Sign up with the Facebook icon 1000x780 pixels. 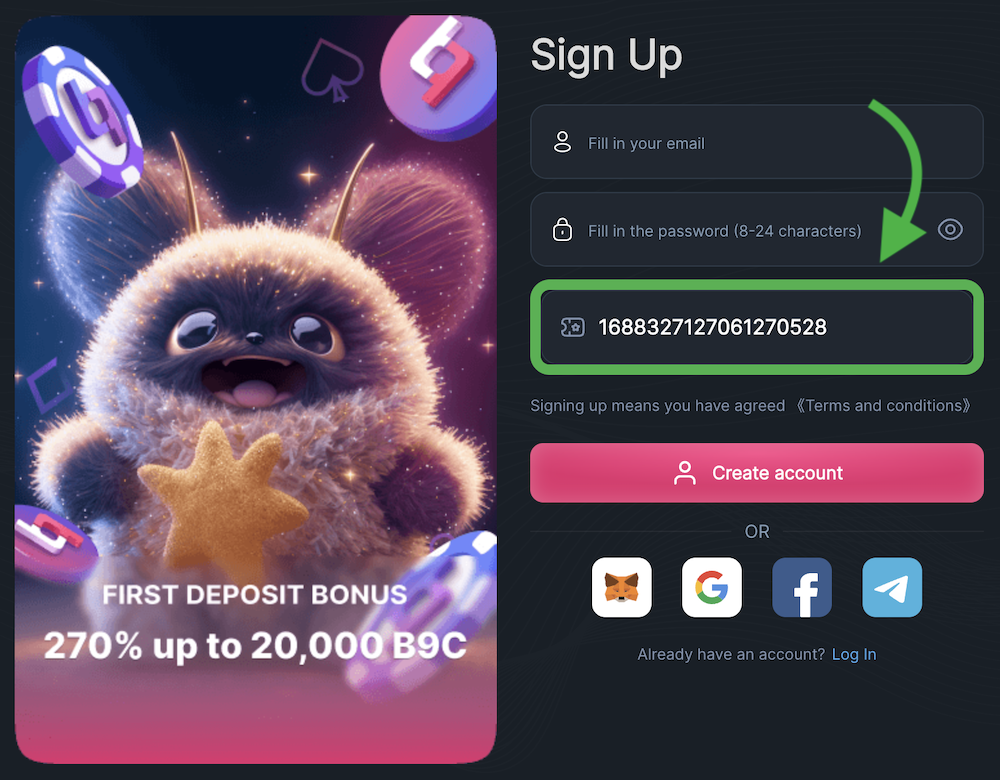pyautogui.click(x=802, y=587)
